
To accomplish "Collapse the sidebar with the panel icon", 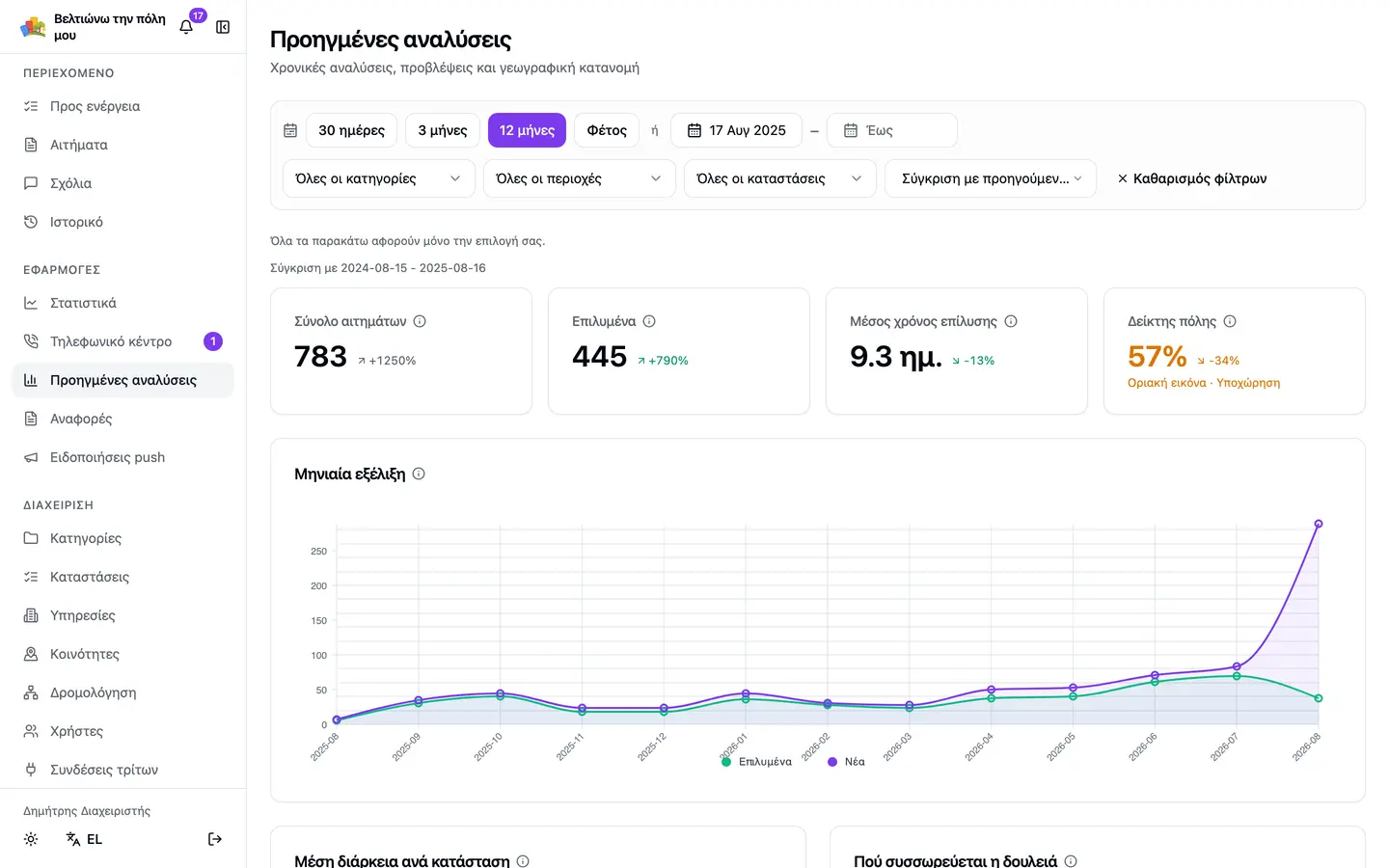I will click(223, 27).
